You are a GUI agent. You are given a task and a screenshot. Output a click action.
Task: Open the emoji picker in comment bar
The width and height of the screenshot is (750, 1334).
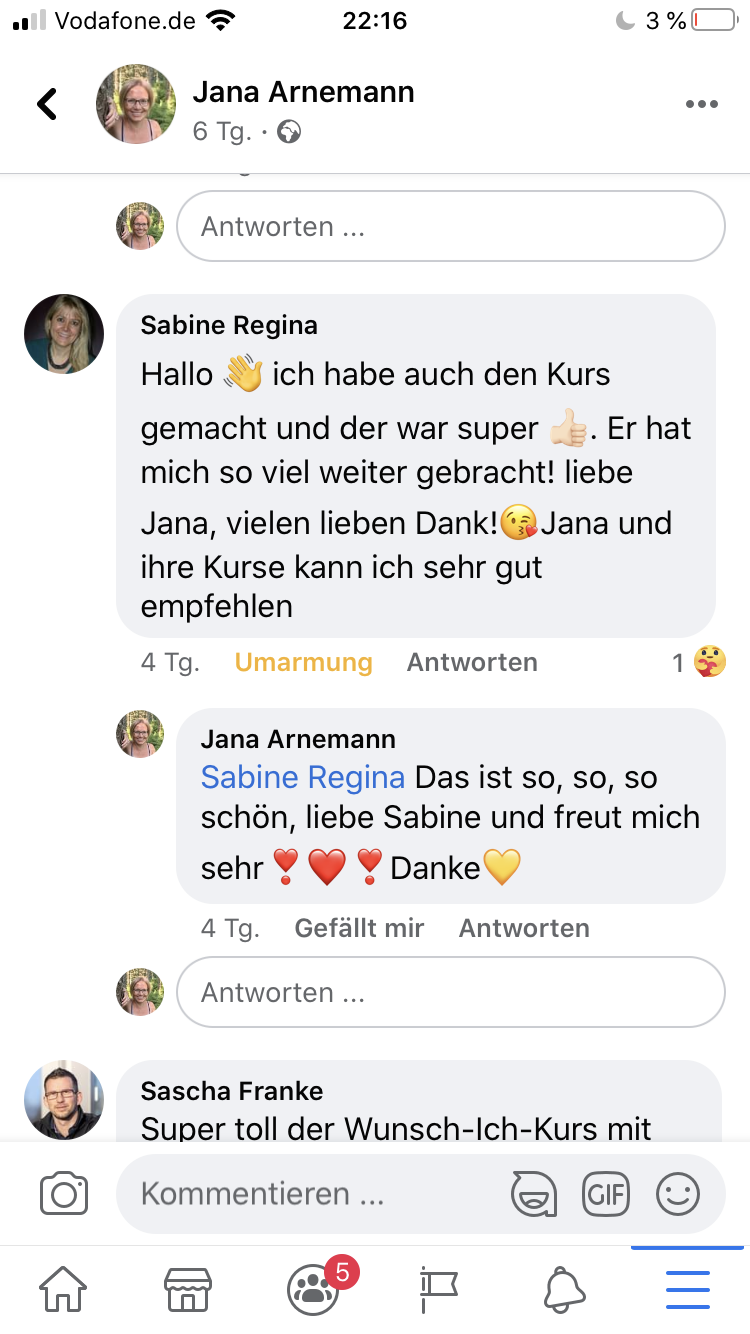tap(678, 1194)
